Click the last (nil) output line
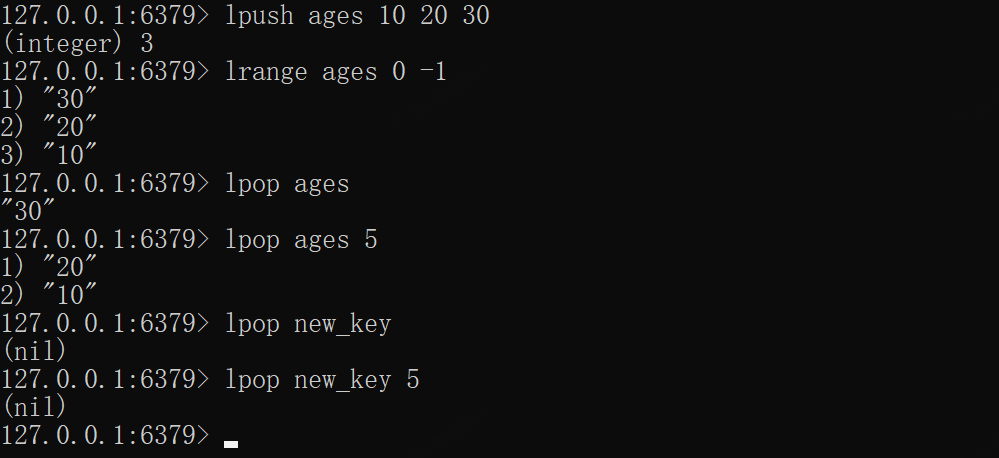The width and height of the screenshot is (999, 458). (x=35, y=407)
